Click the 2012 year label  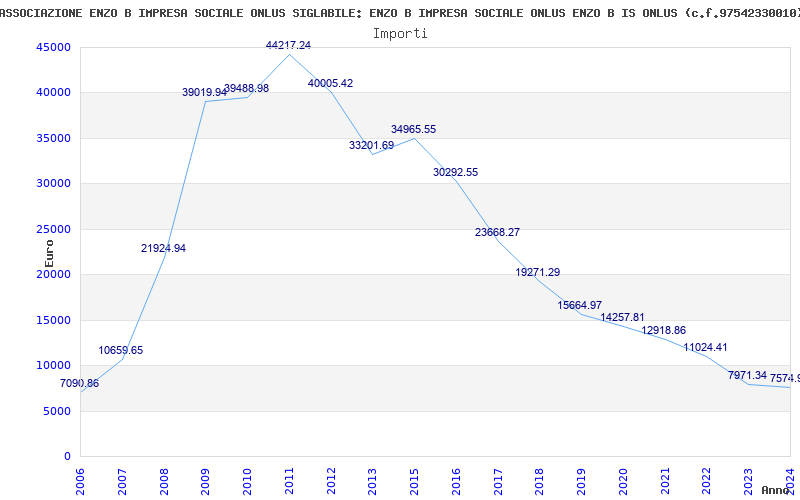tap(331, 482)
